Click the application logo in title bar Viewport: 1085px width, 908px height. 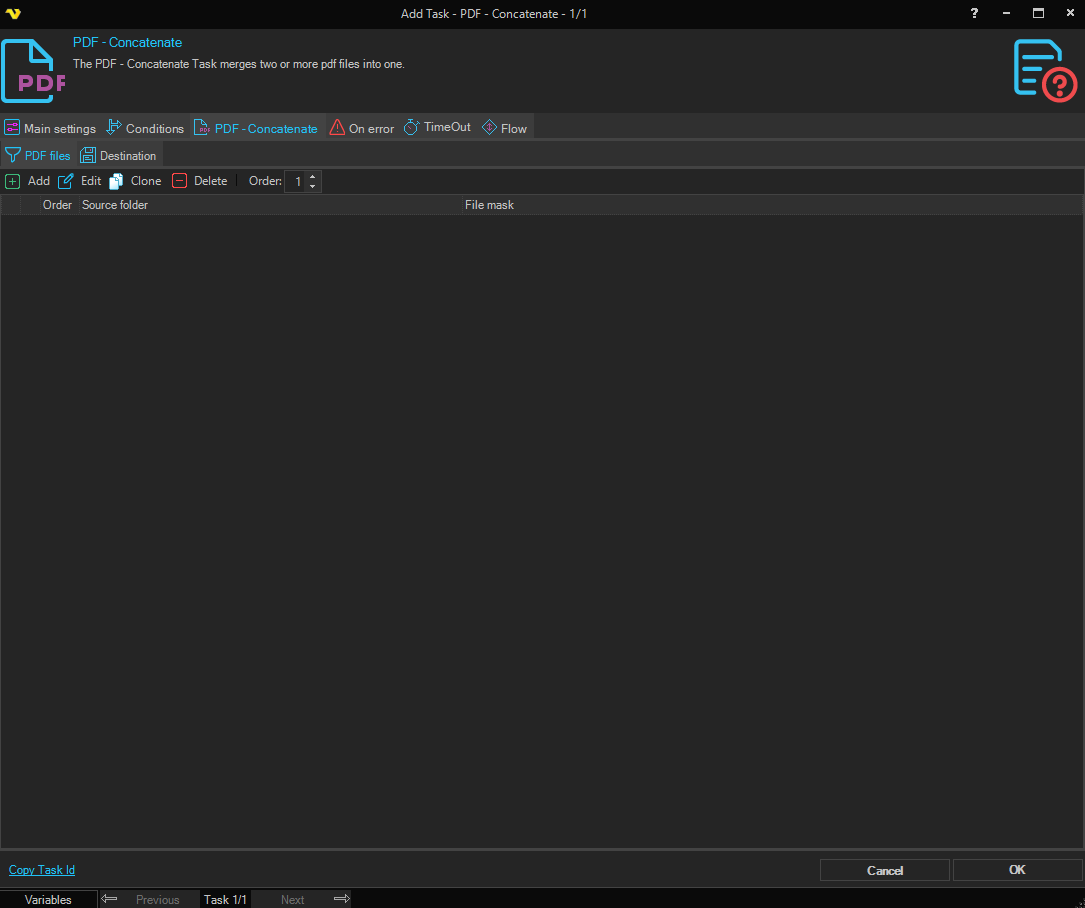(x=13, y=13)
